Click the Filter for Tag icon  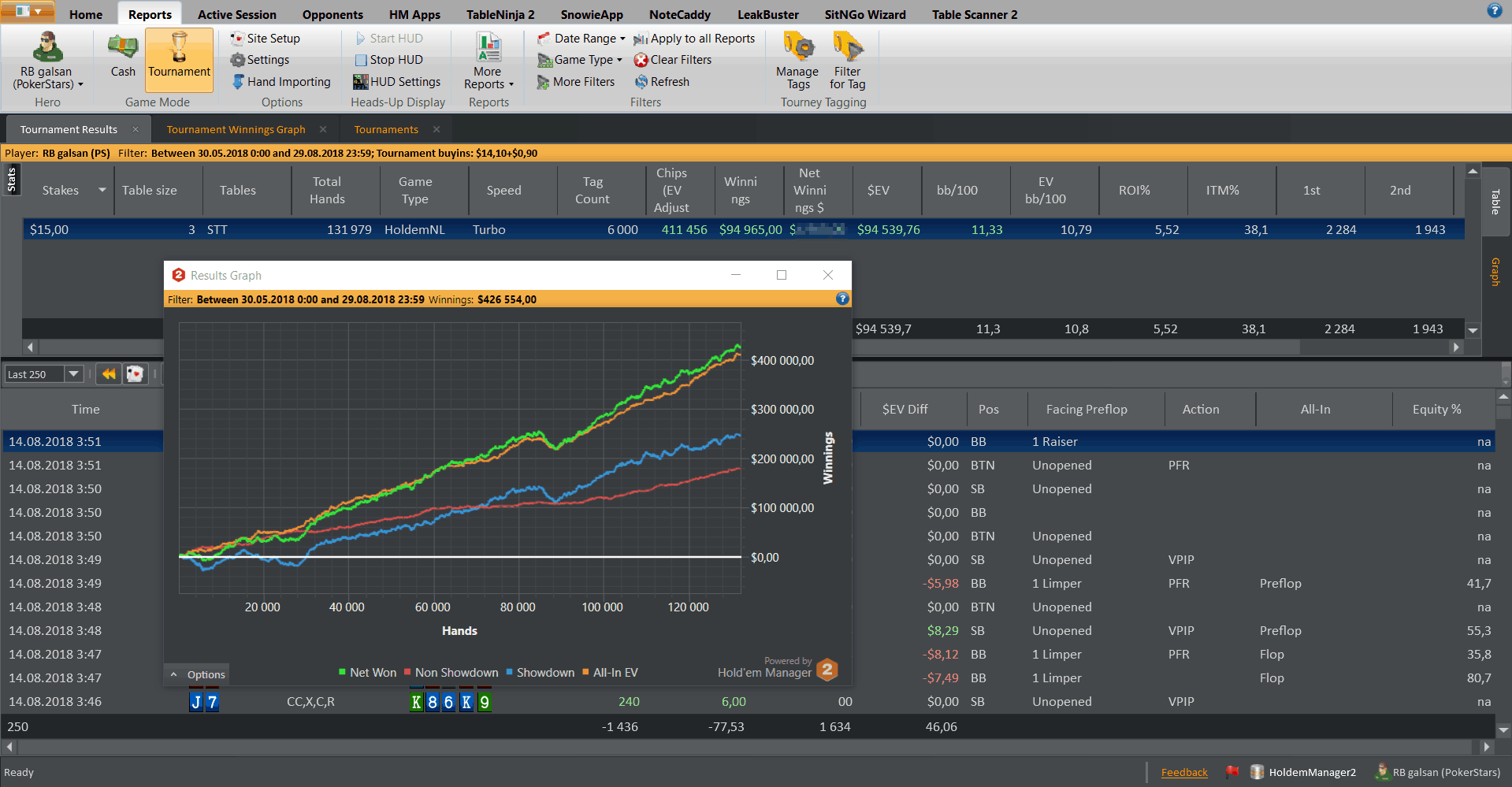pos(848,49)
